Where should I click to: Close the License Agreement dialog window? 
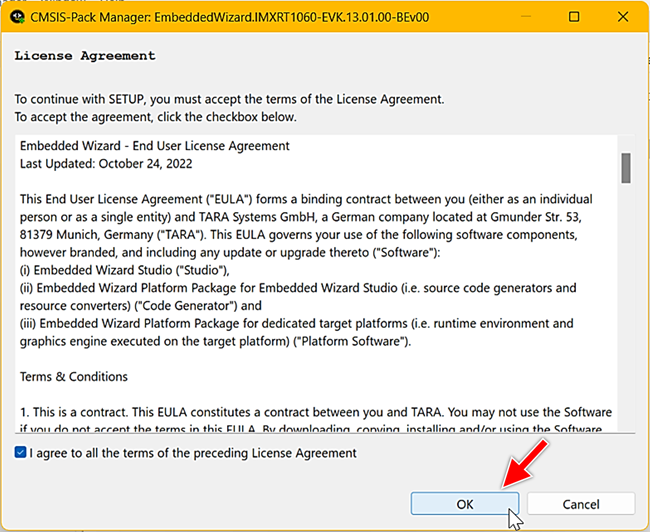(x=620, y=18)
